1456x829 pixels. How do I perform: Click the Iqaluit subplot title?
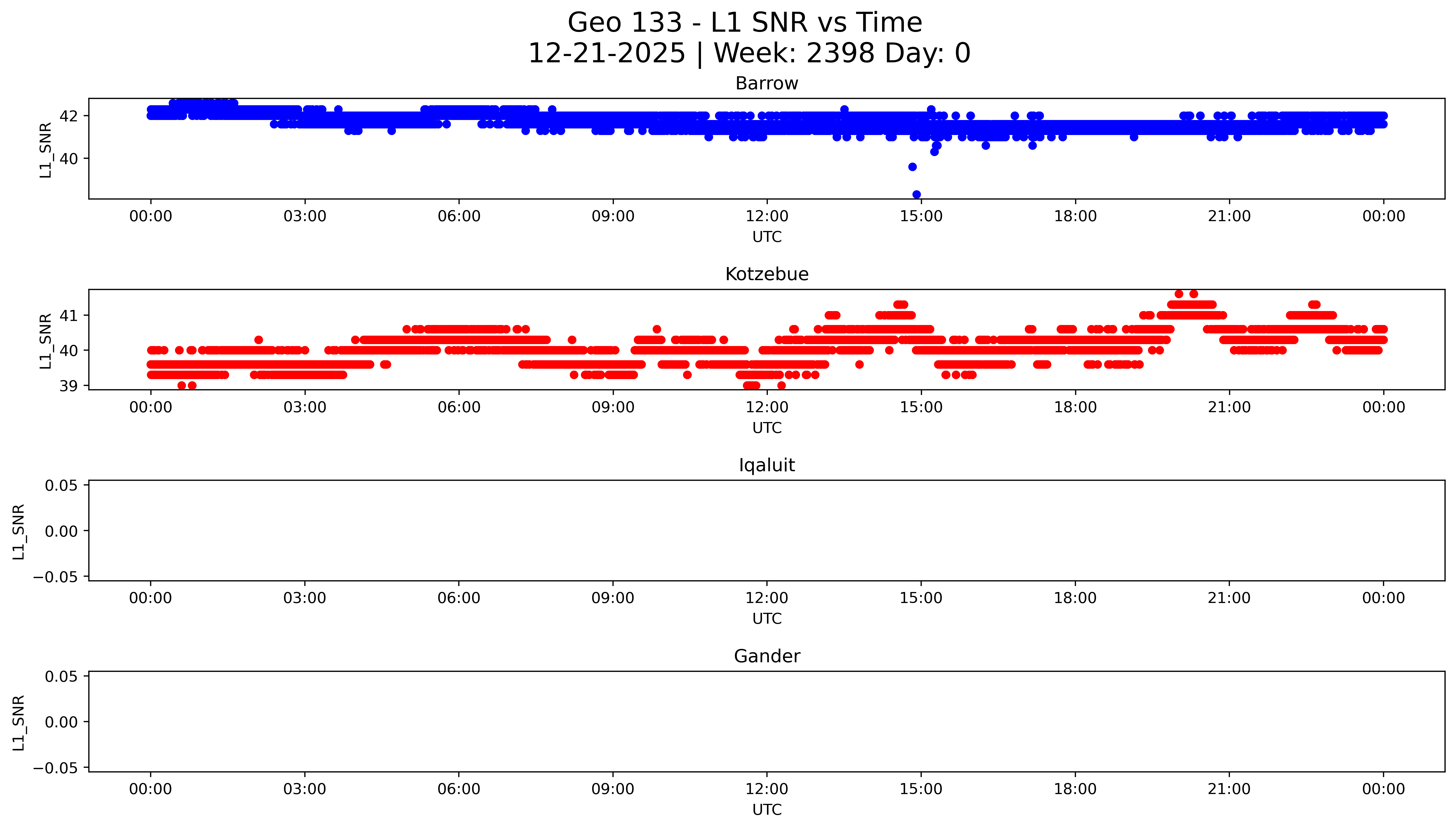coord(766,465)
